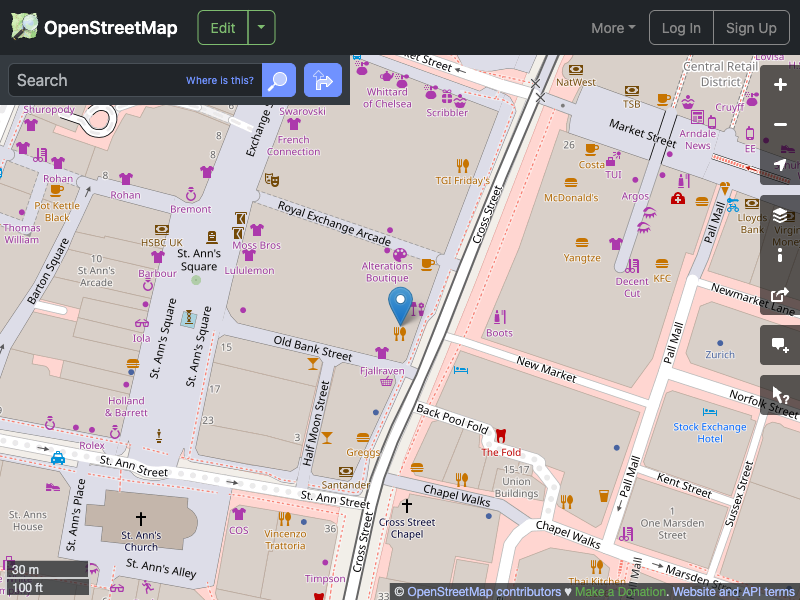Click the OpenStreetMap logo
The image size is (800, 600).
pyautogui.click(x=93, y=27)
